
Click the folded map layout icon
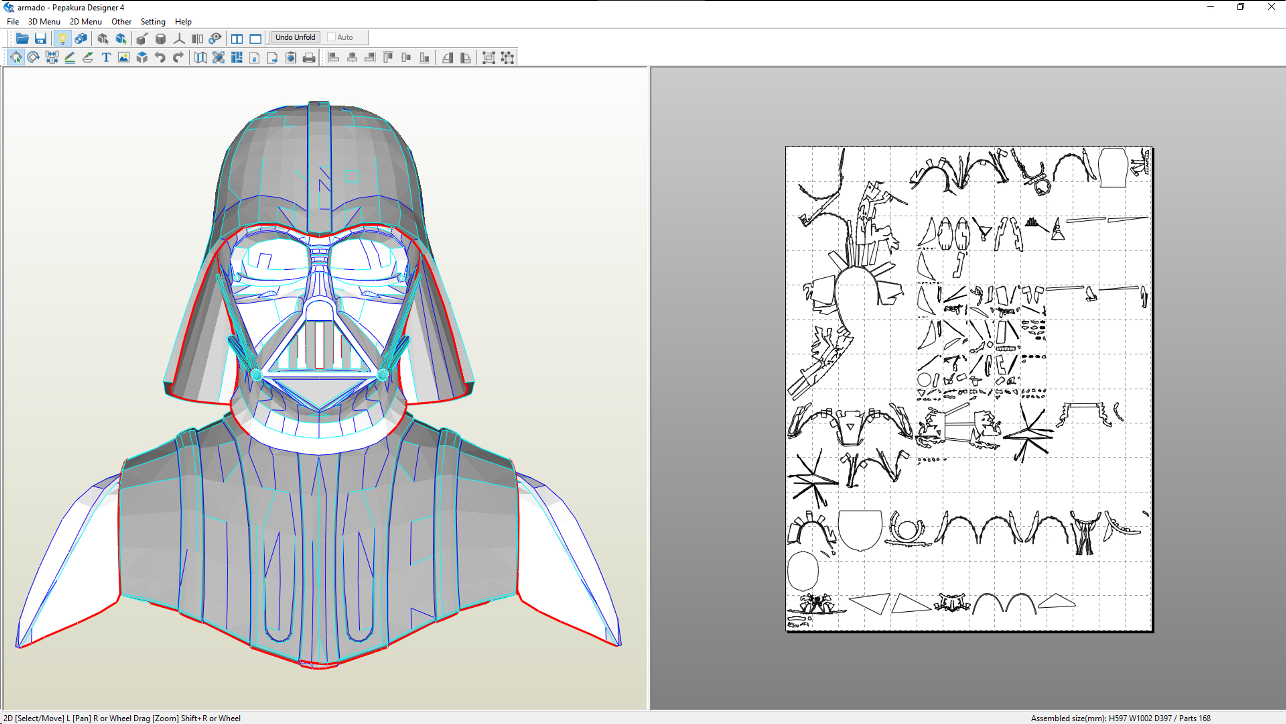coord(200,57)
